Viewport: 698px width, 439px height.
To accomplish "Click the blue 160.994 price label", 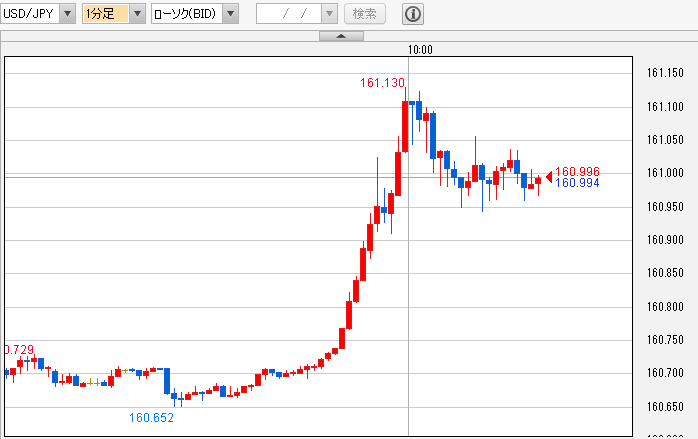I will coord(577,183).
